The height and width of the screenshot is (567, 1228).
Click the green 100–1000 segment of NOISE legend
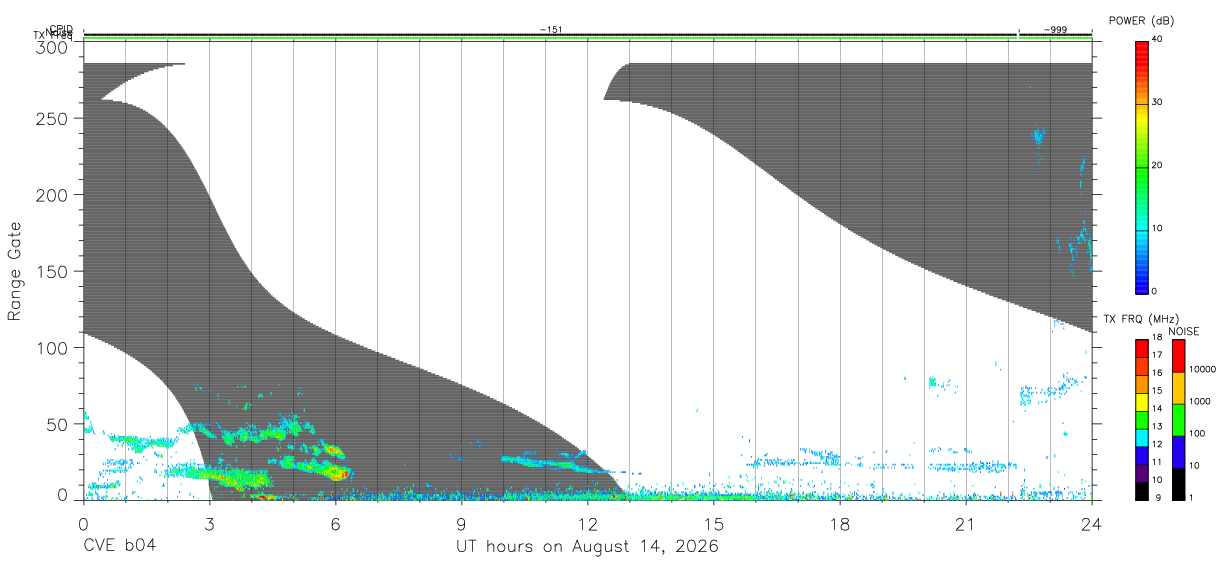pos(1178,420)
